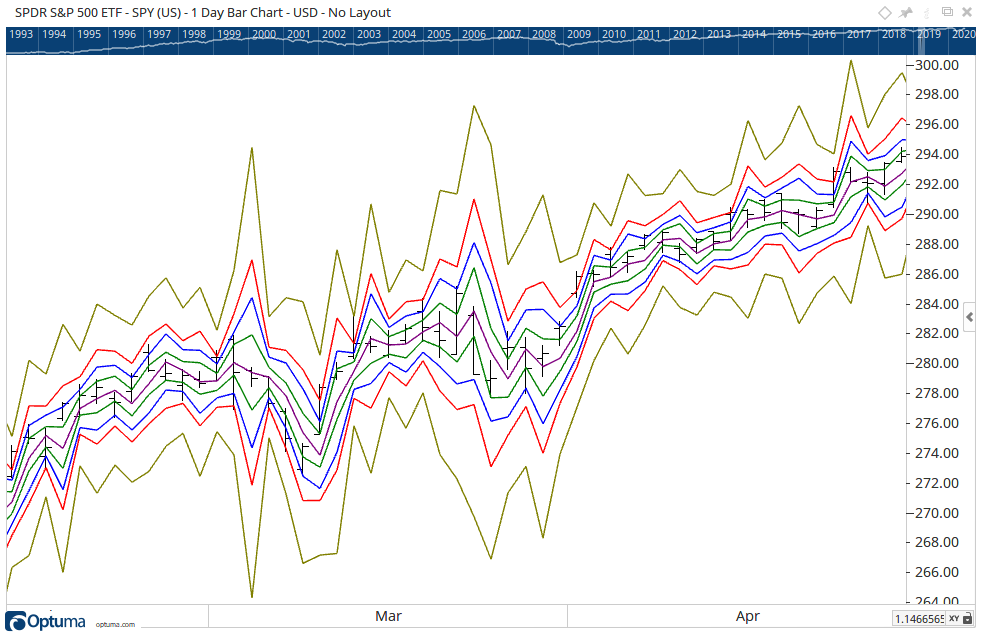
Task: Jump to 1995 in the year timeline
Action: (89, 34)
